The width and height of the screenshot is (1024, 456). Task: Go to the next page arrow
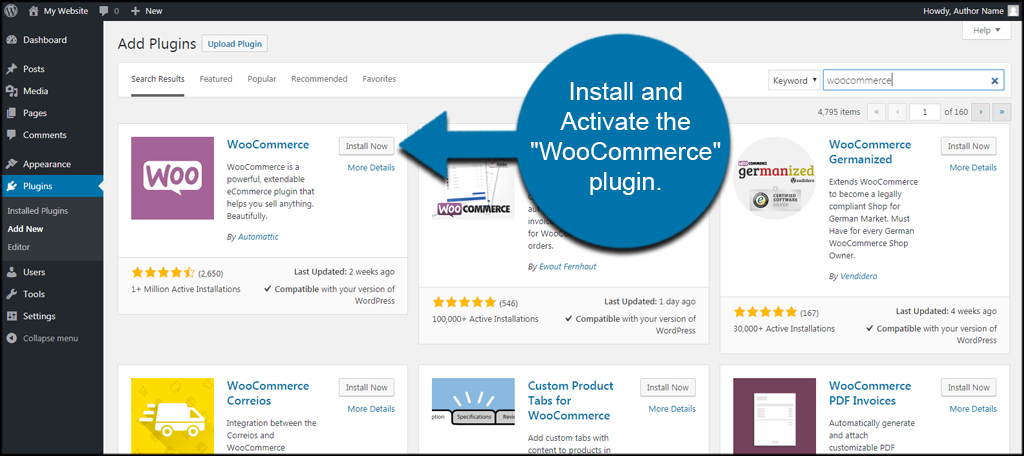tap(980, 112)
